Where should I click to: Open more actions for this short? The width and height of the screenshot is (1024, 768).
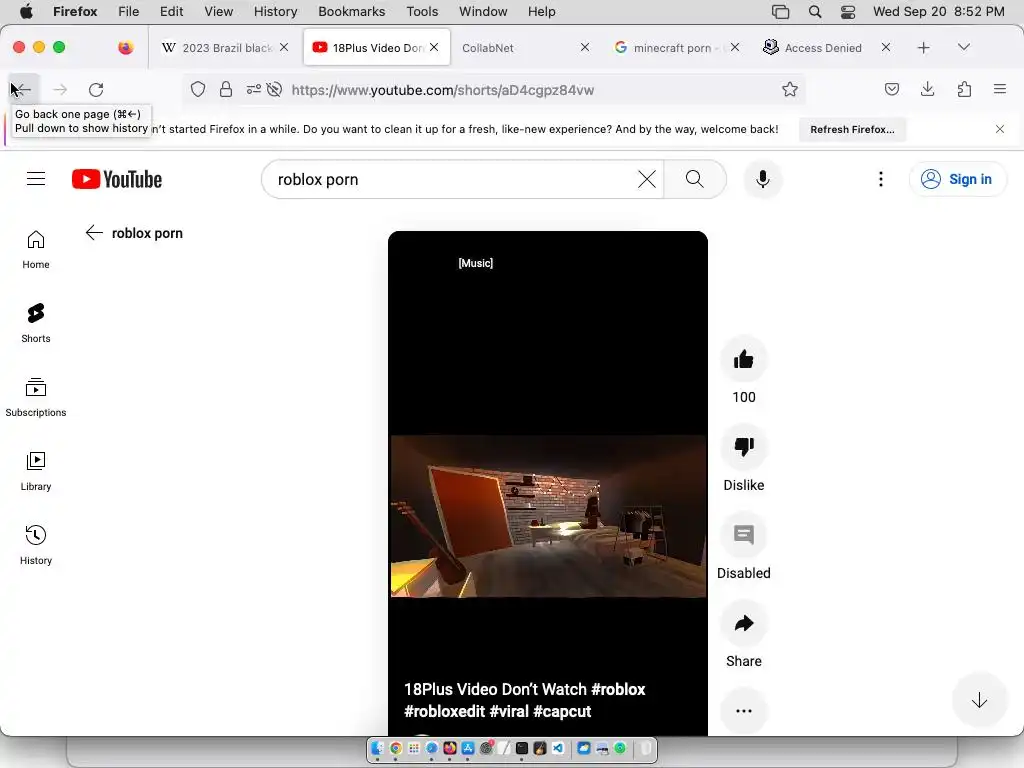[x=744, y=711]
